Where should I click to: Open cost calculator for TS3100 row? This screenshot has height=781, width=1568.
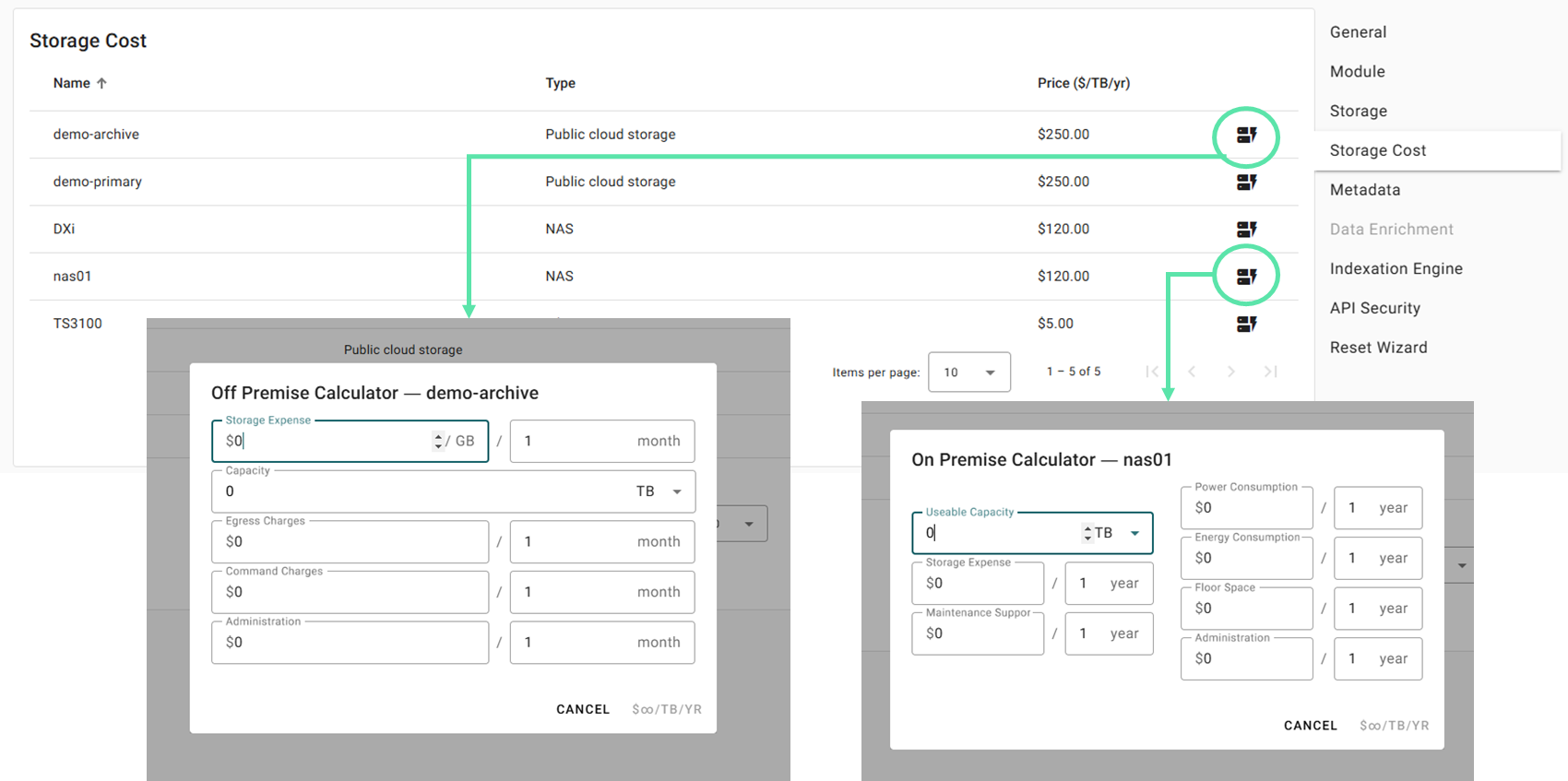click(x=1246, y=324)
